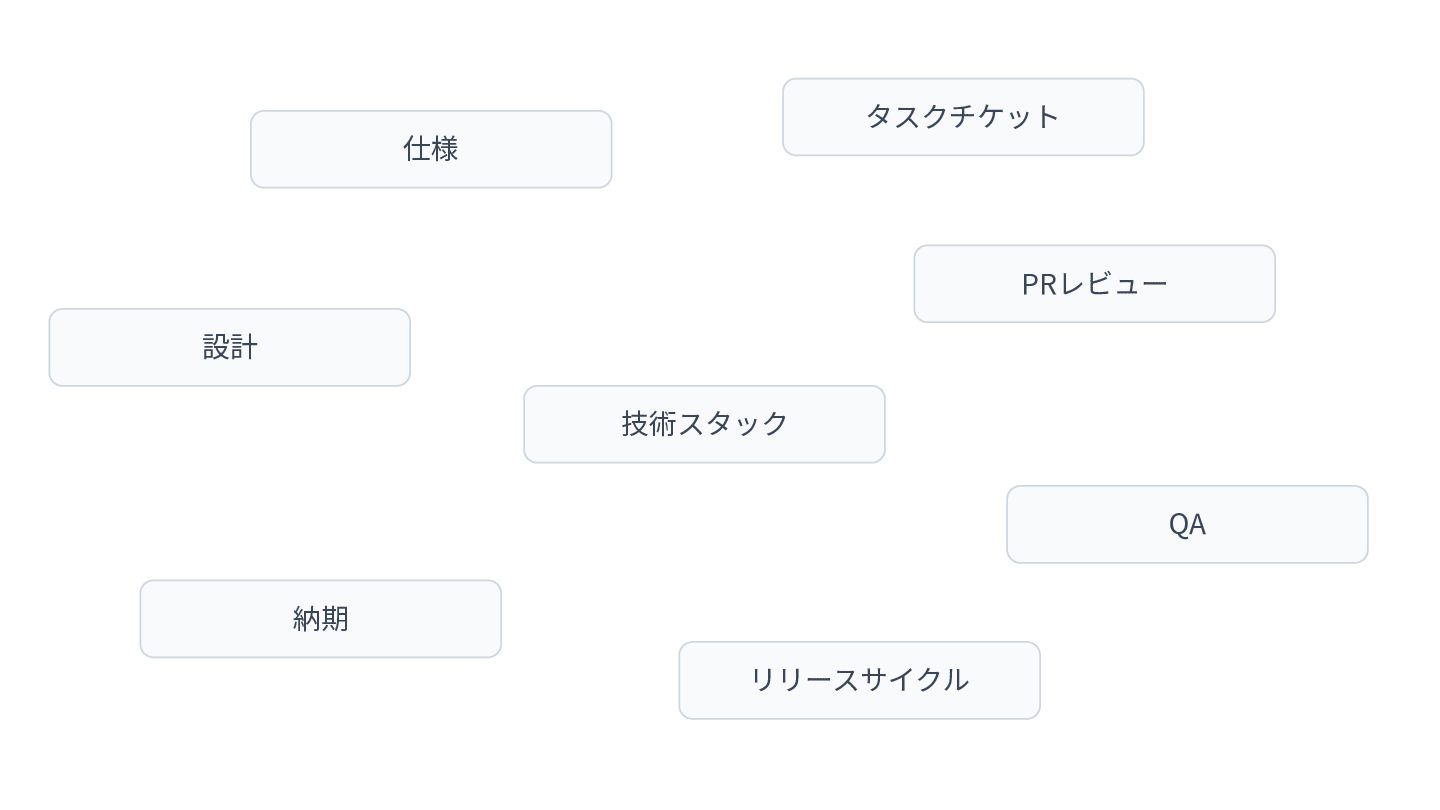Screen dimensions: 1440x810
Task: Click the QA text label
Action: pos(1187,524)
